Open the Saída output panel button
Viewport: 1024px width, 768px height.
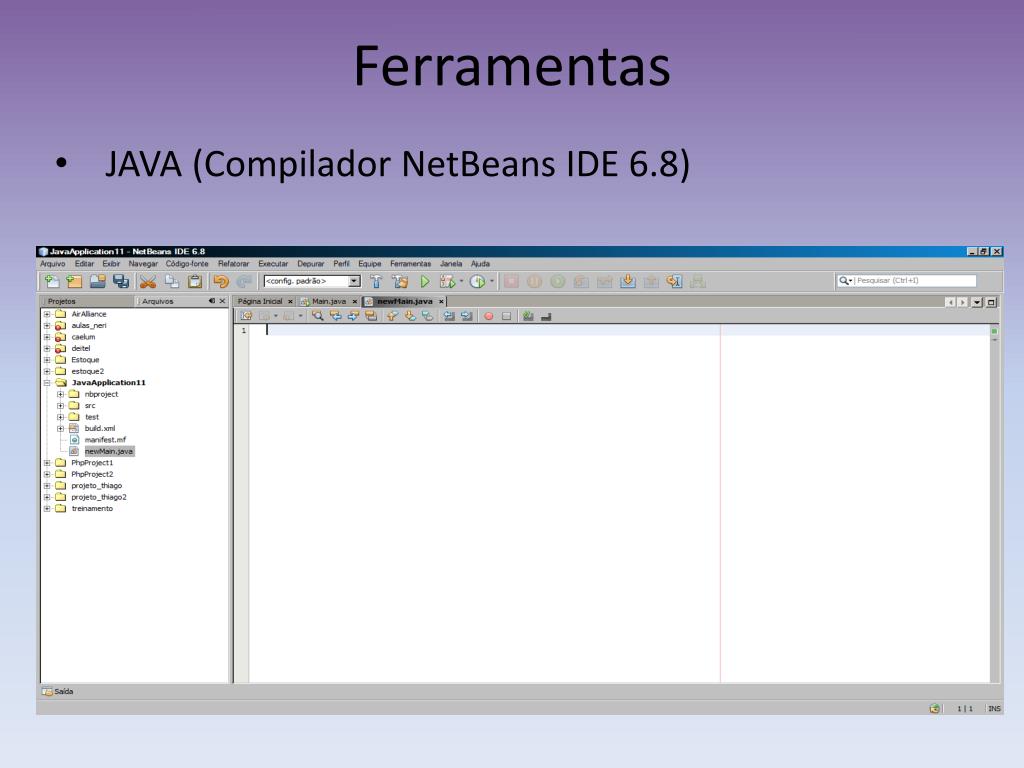57,692
